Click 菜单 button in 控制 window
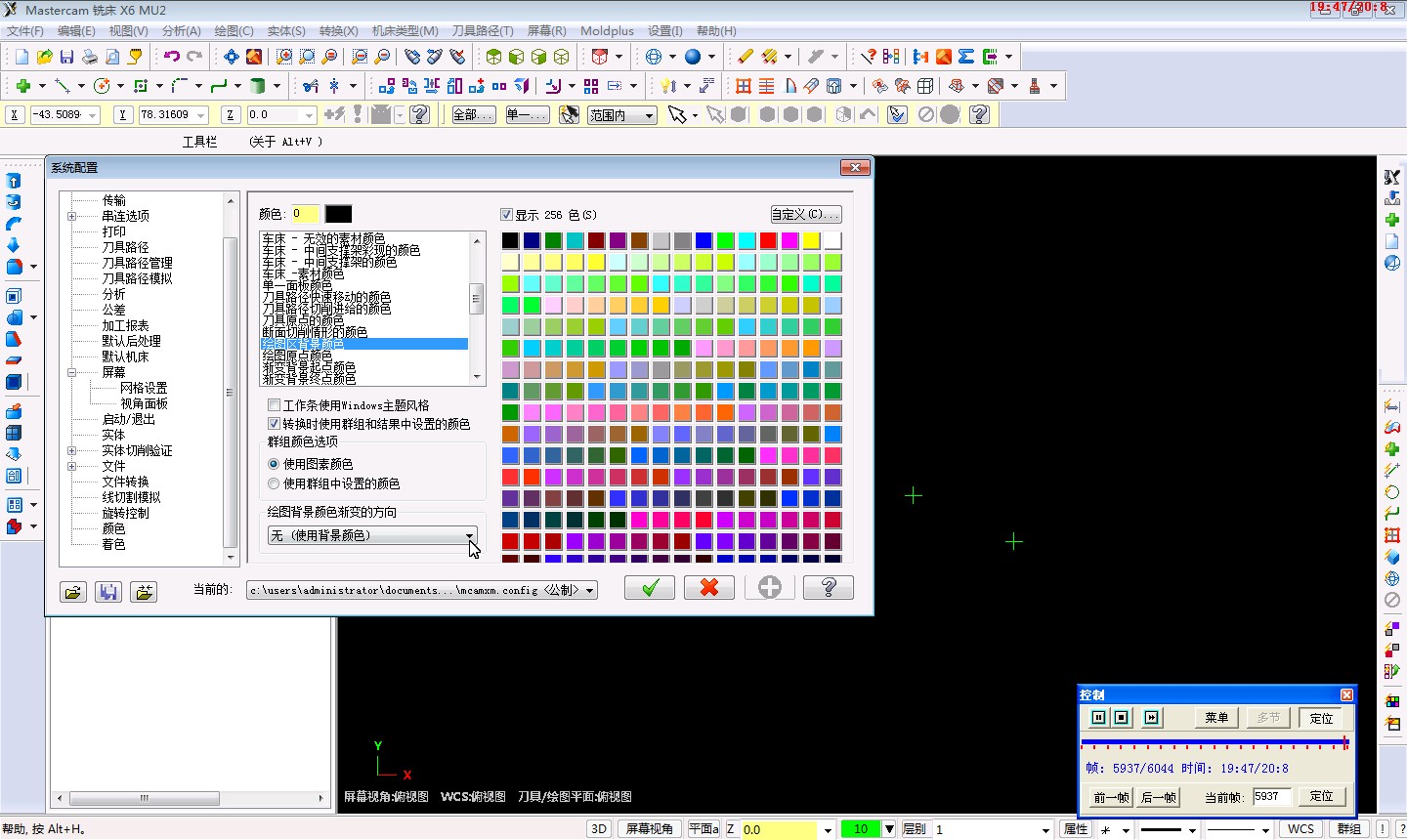This screenshot has height=840, width=1407. click(x=1217, y=718)
